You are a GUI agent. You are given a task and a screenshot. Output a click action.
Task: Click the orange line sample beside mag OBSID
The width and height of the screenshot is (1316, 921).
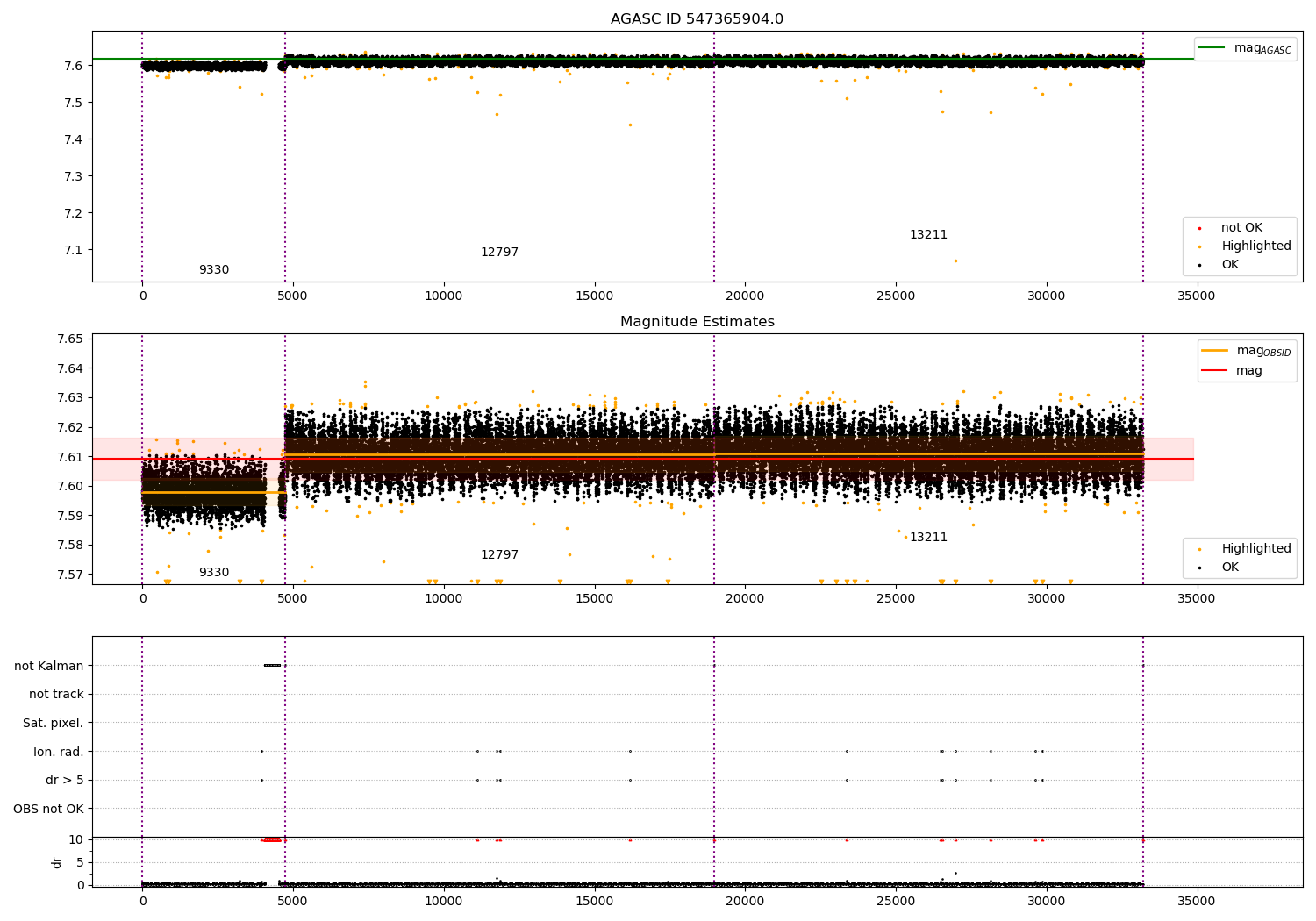(1215, 351)
